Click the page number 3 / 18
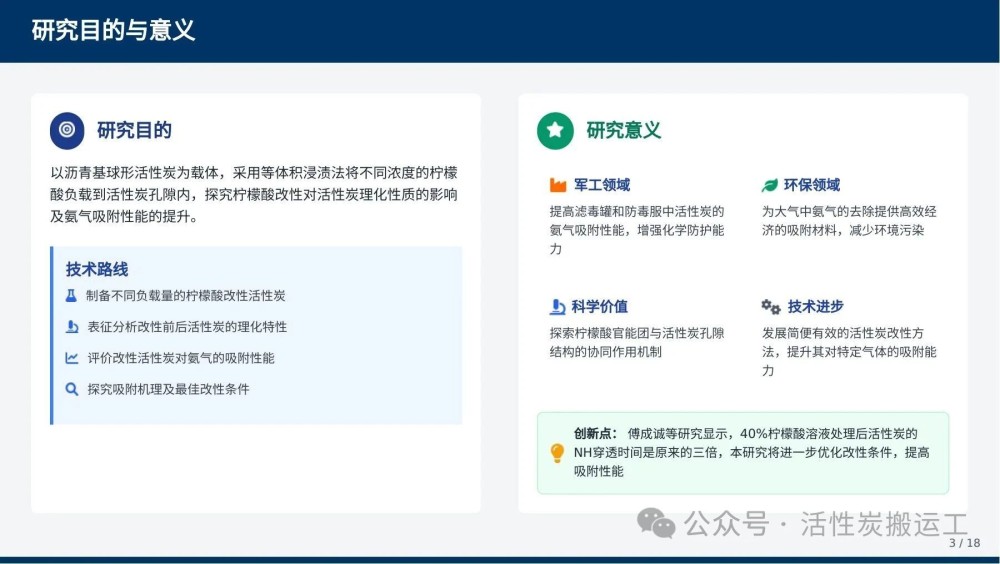 tap(964, 543)
